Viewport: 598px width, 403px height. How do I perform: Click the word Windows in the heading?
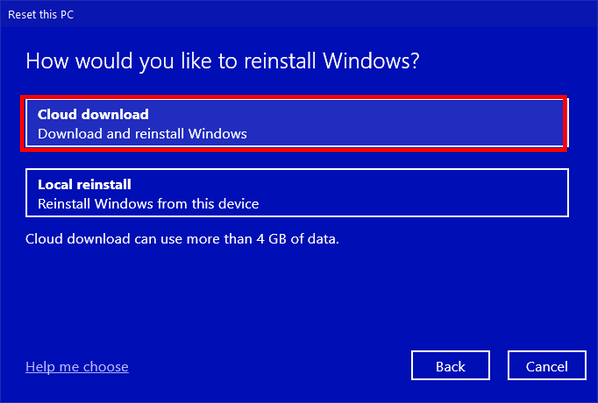click(x=367, y=61)
